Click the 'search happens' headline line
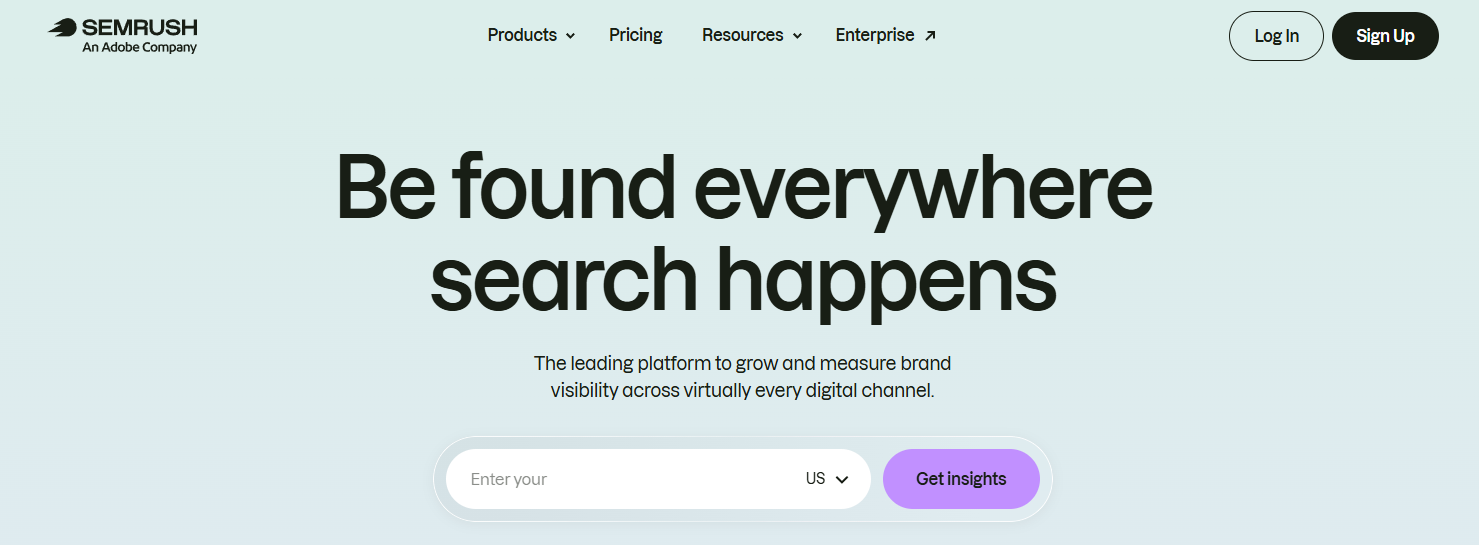The image size is (1479, 545). coord(743,278)
